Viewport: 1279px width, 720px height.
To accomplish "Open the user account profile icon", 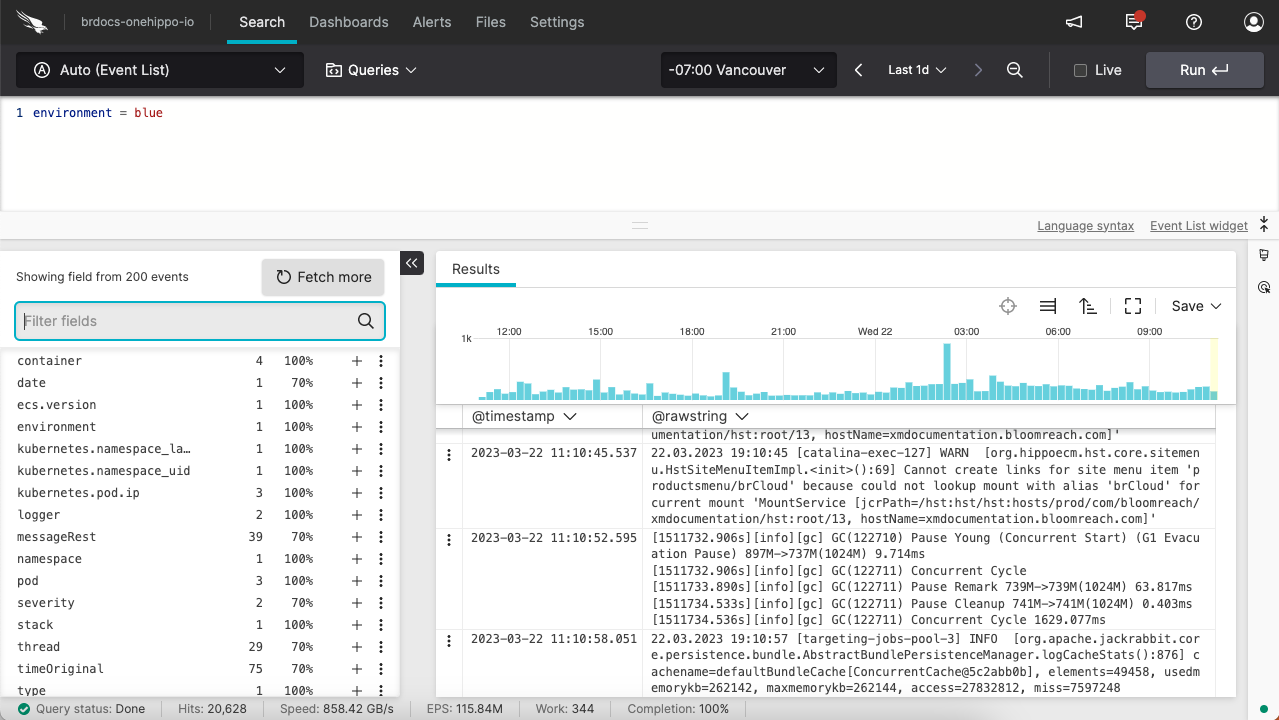I will coord(1253,22).
